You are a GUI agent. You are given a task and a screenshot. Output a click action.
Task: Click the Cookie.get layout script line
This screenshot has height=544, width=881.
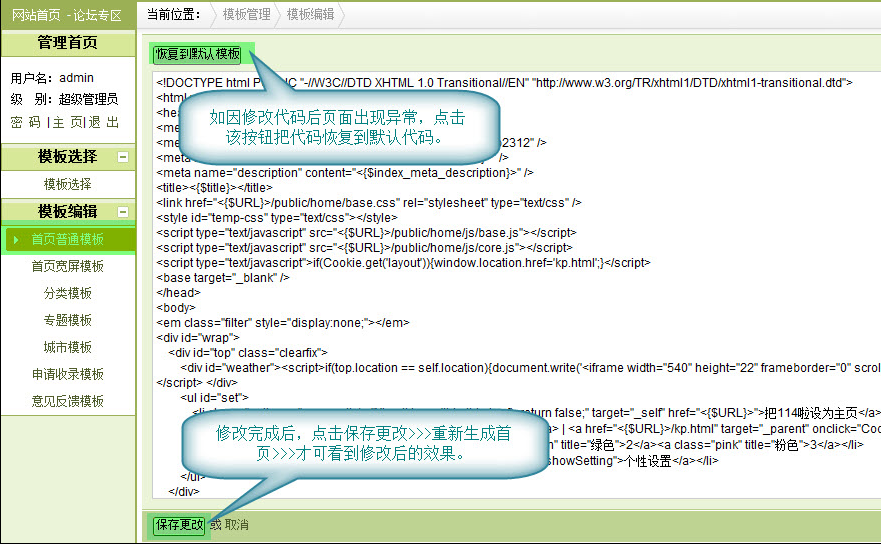(403, 263)
